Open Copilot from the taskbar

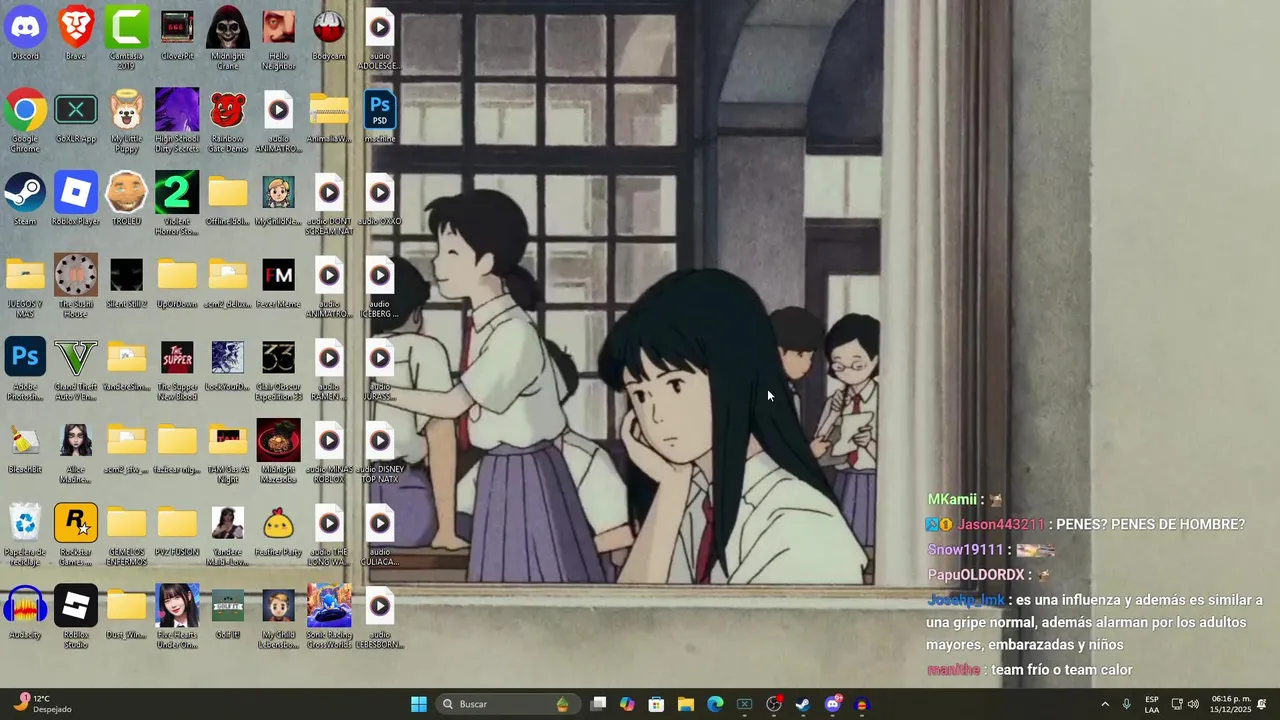click(627, 704)
